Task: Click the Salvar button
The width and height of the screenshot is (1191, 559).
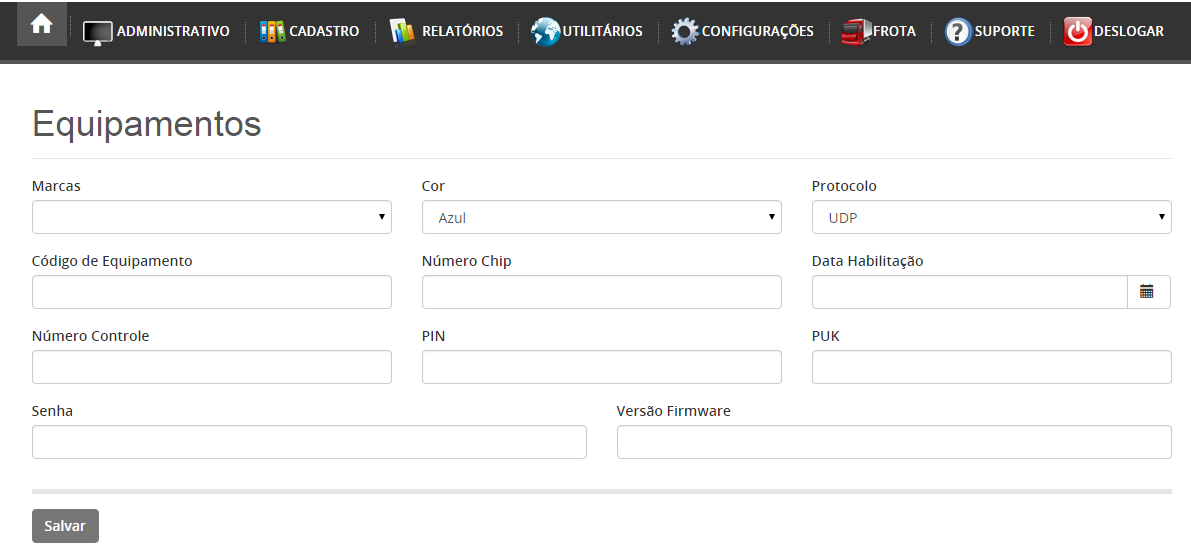Action: pos(65,526)
